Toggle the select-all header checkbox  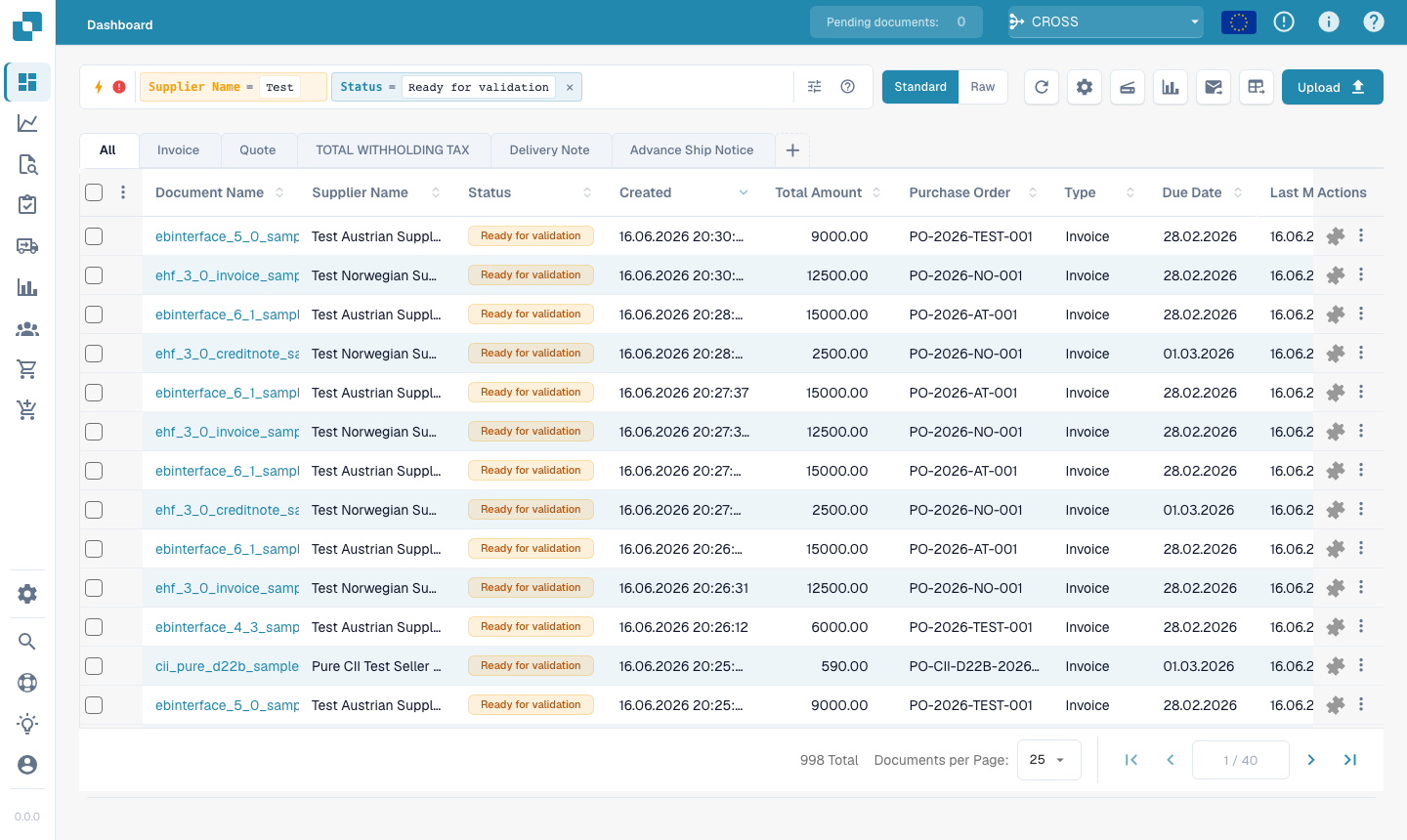pos(94,192)
